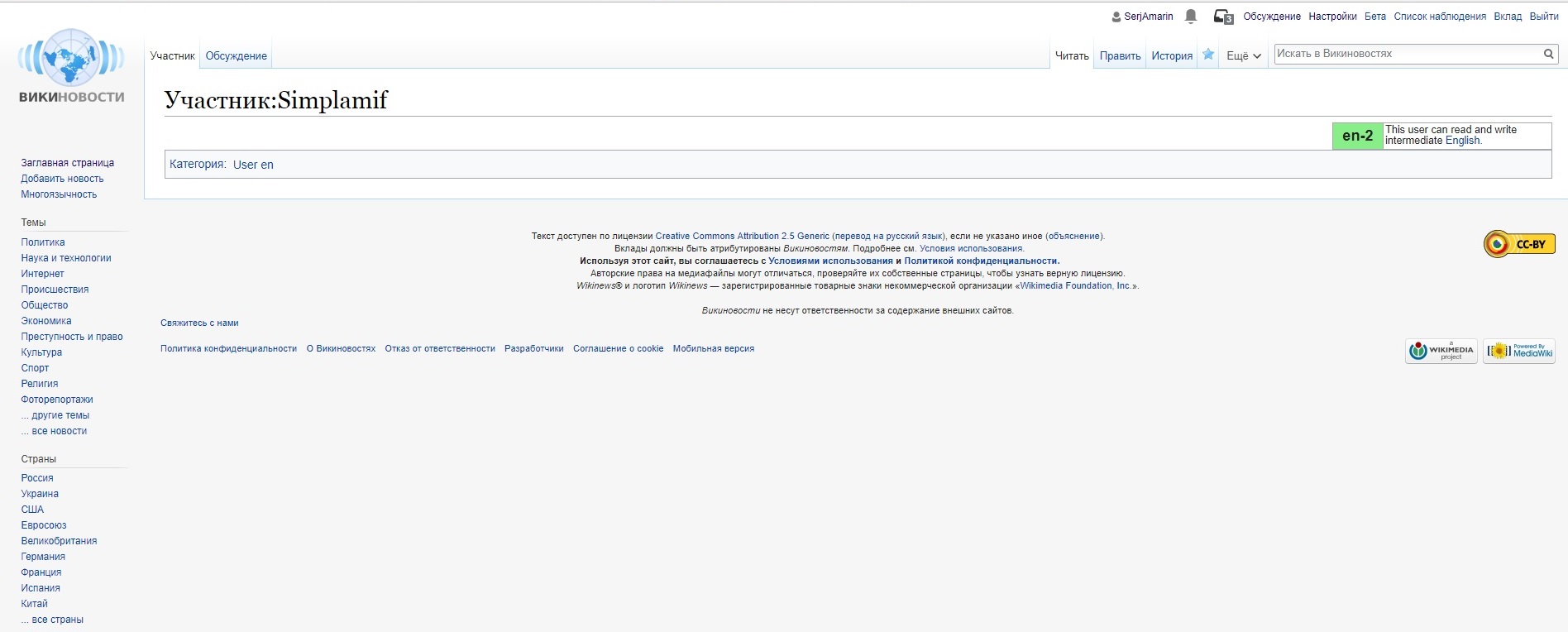Open Наука и технологии topic
Image resolution: width=1568 pixels, height=632 pixels.
click(66, 258)
